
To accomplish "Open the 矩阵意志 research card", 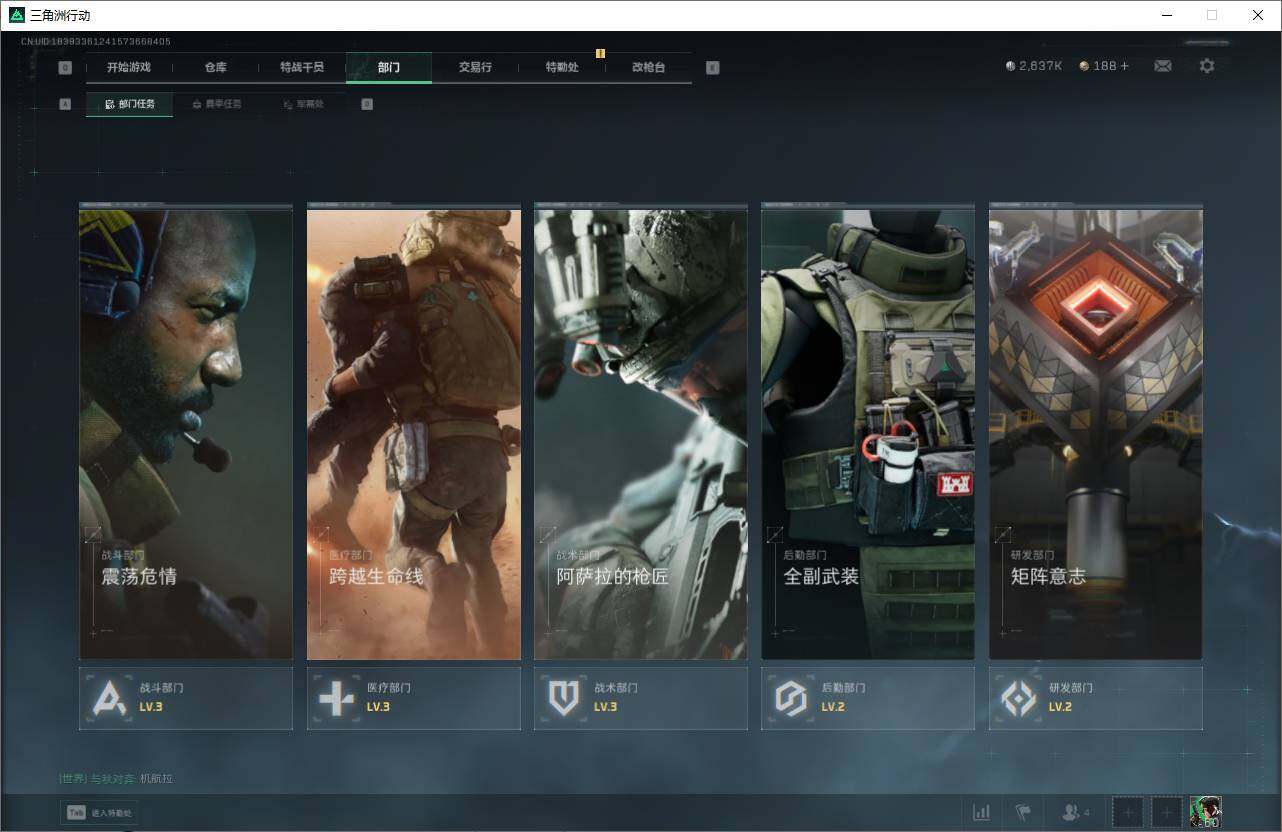I will pos(1095,432).
